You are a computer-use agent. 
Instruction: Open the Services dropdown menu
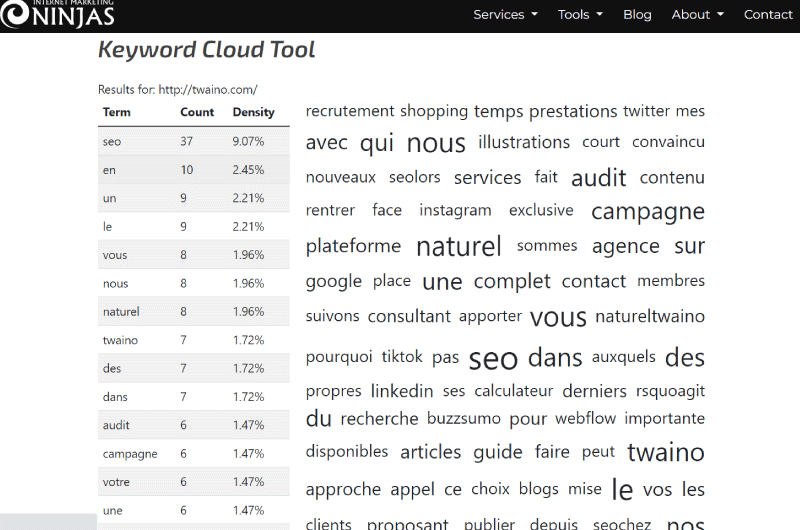tap(505, 15)
